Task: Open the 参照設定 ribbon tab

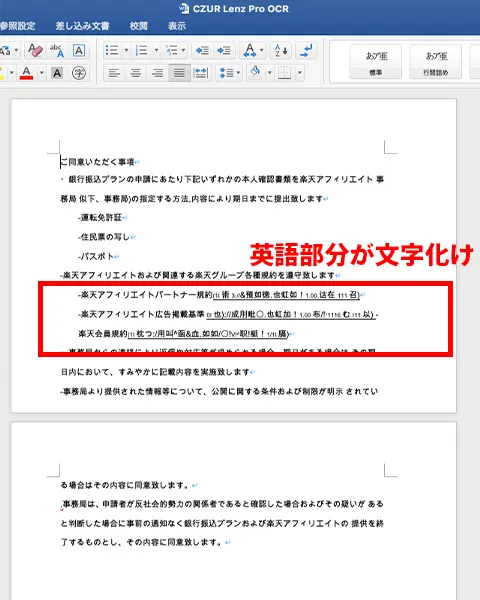Action: pyautogui.click(x=17, y=26)
